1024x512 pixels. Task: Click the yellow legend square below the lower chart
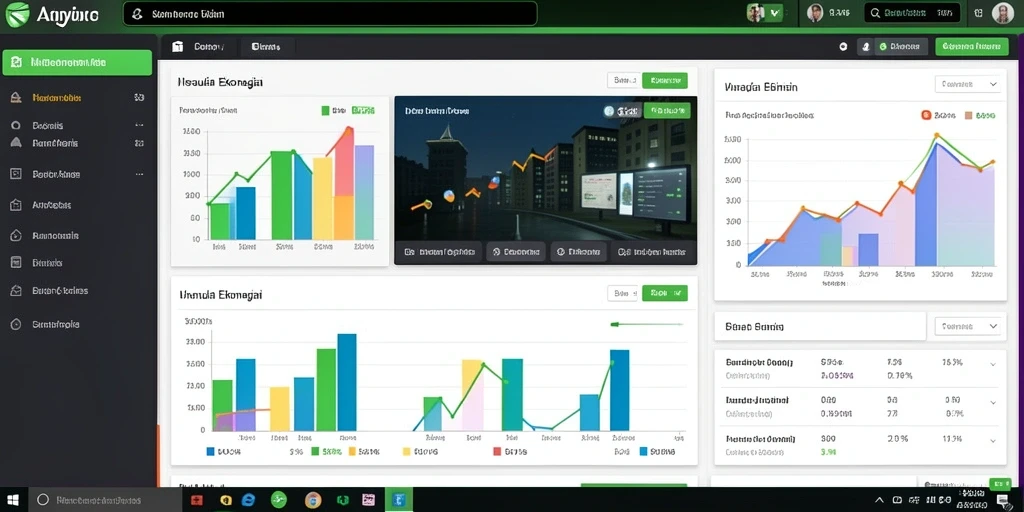click(407, 451)
